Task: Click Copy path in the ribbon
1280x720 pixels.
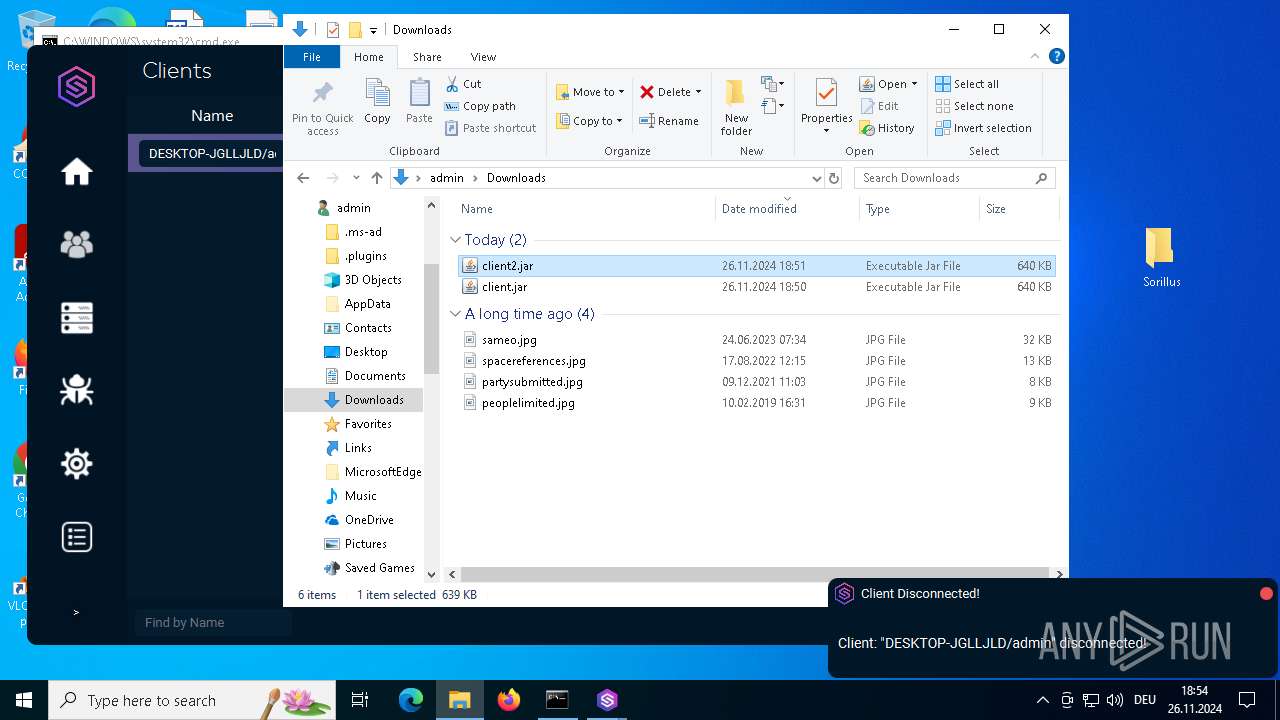Action: pos(480,106)
